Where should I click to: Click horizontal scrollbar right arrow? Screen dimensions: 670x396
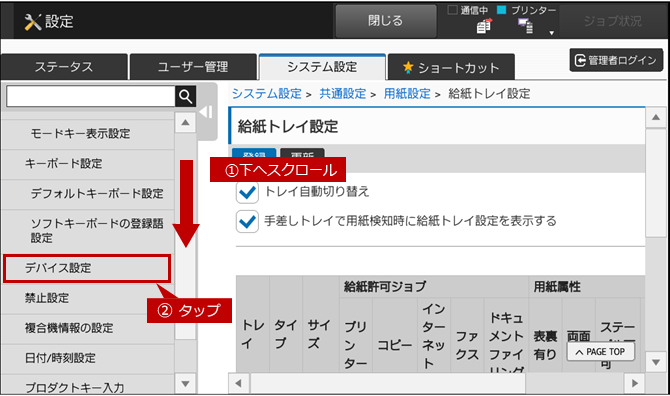tap(635, 383)
